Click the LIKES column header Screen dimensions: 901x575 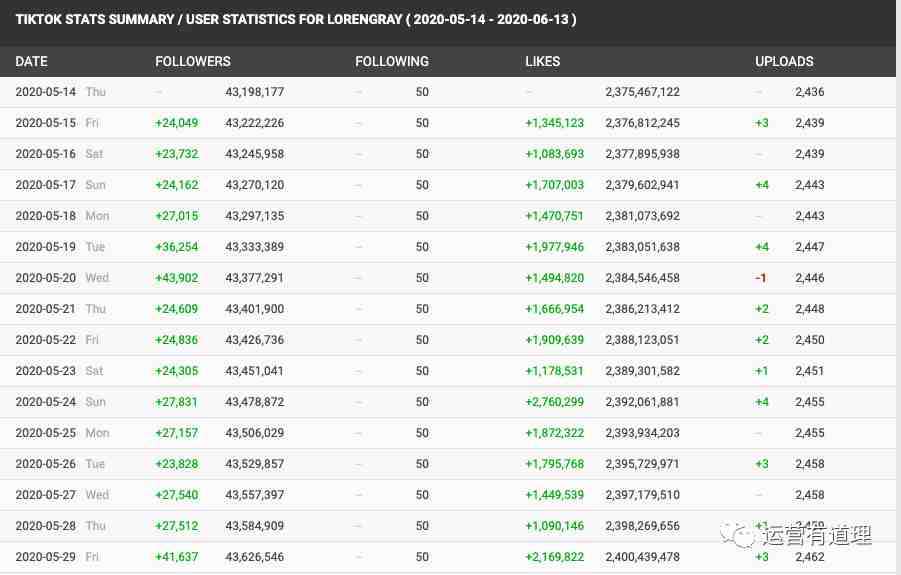click(542, 61)
